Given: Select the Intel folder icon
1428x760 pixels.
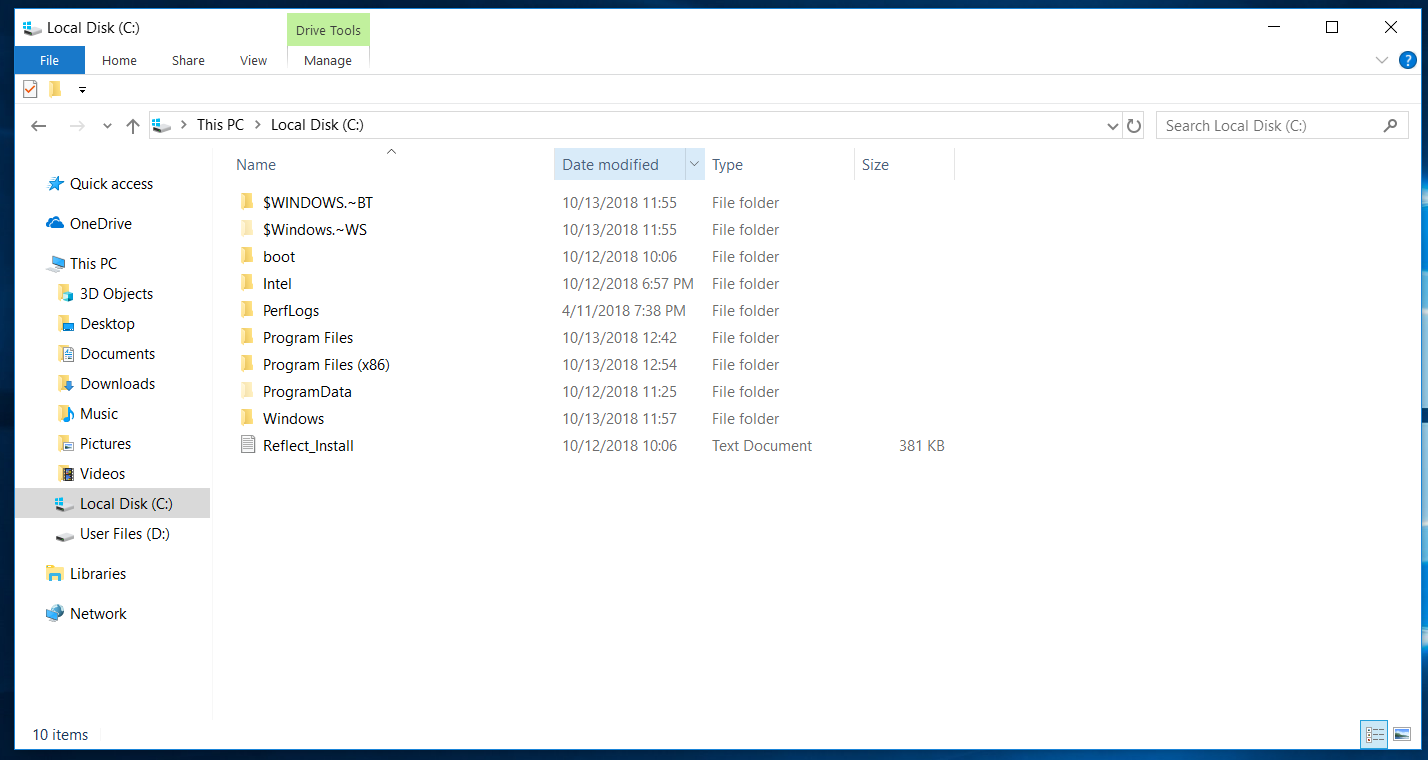Looking at the screenshot, I should tap(247, 283).
